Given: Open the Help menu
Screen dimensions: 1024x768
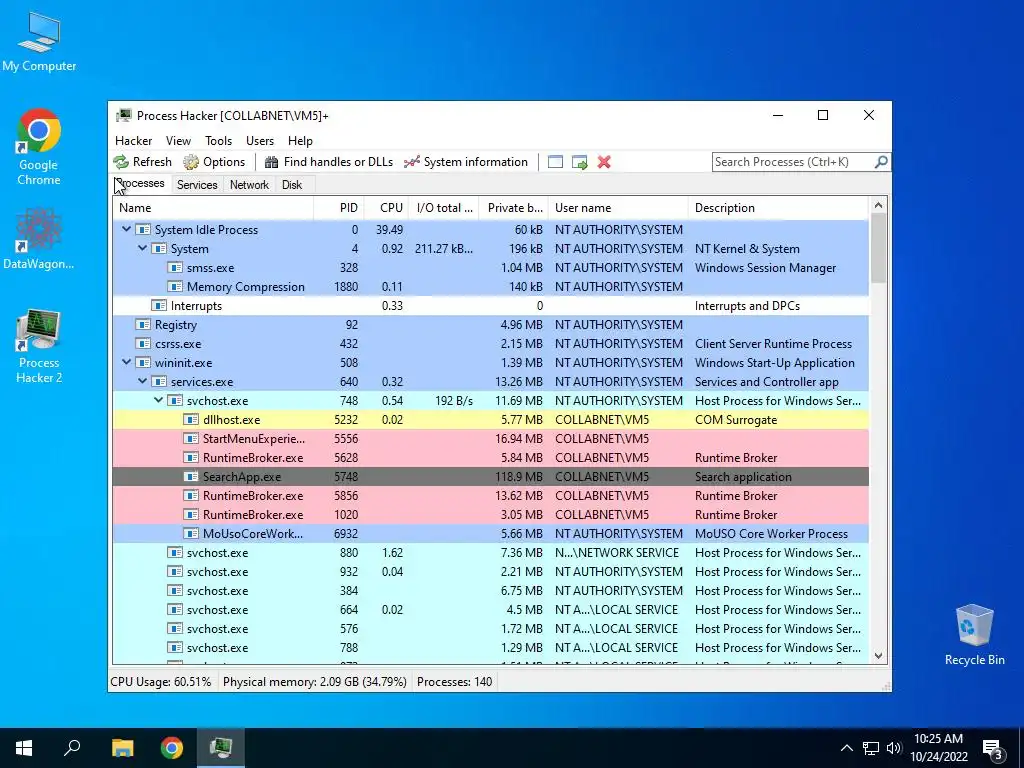Looking at the screenshot, I should (x=300, y=141).
